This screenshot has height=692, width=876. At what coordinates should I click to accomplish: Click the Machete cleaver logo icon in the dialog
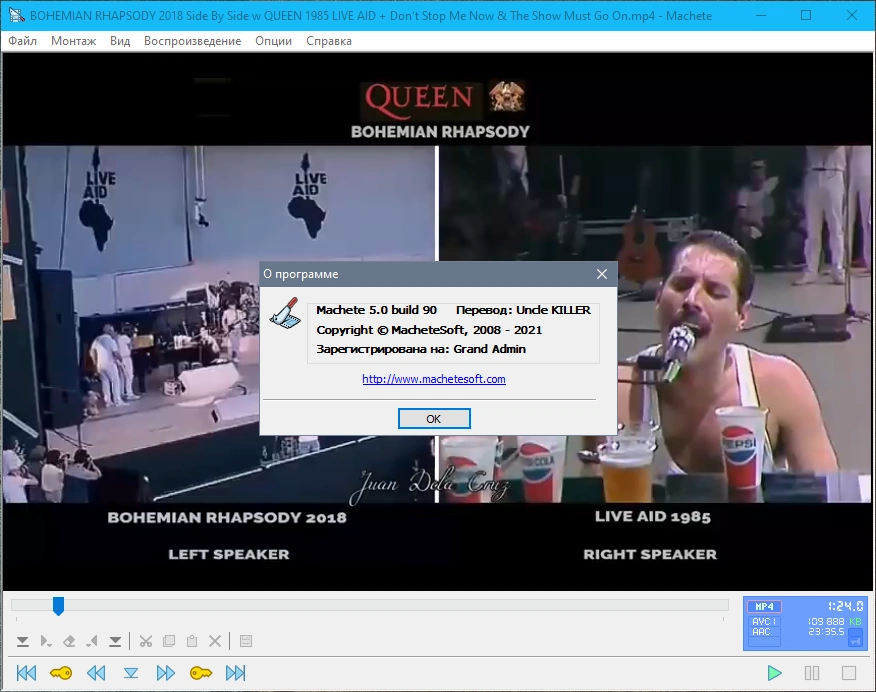coord(285,313)
